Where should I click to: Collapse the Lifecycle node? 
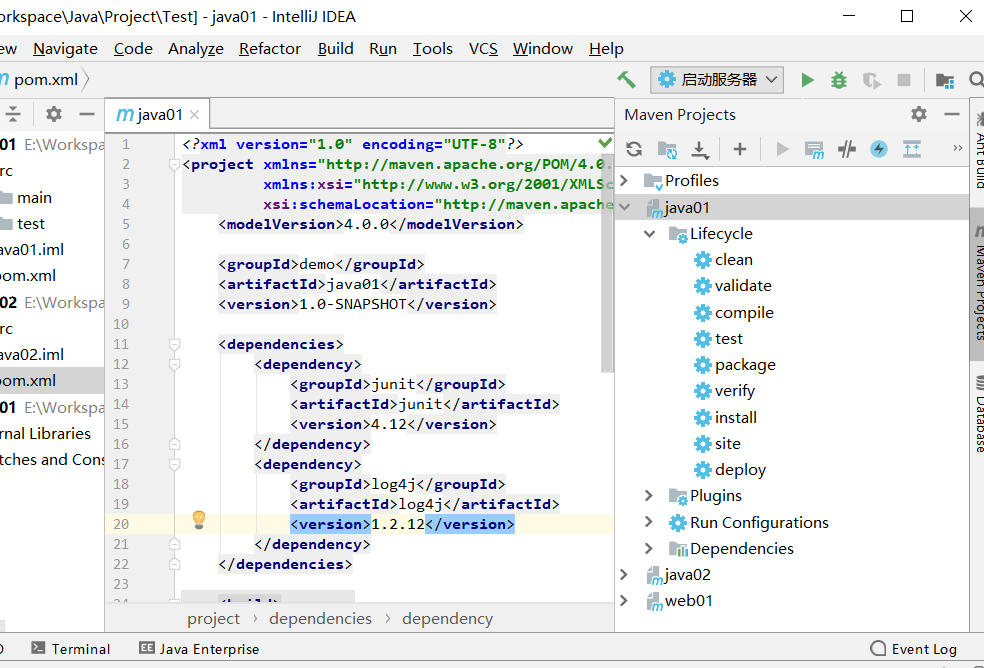tap(650, 234)
